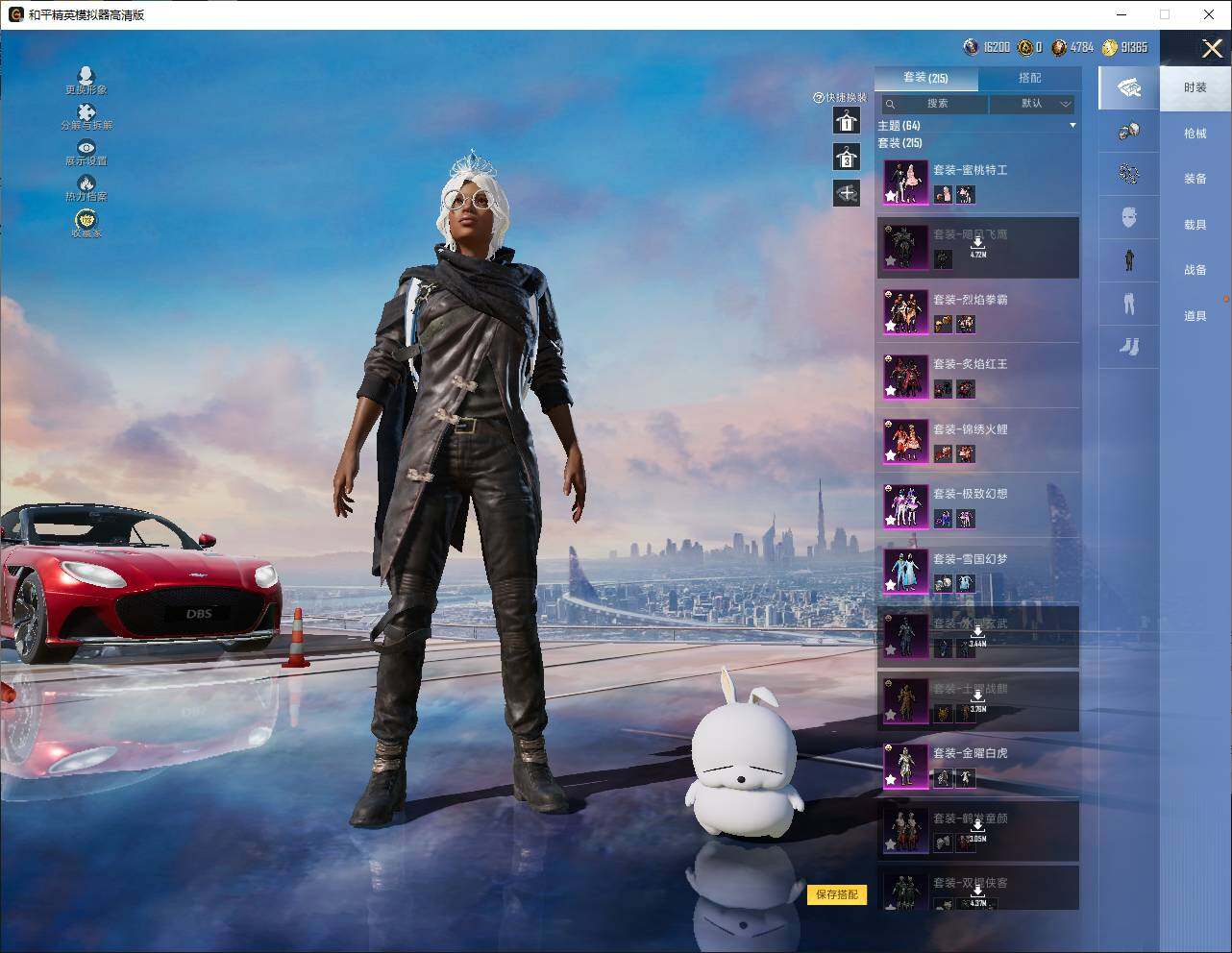Expand the 主题 (64) section arrow
Screen dimensions: 1232x953
point(1072,126)
